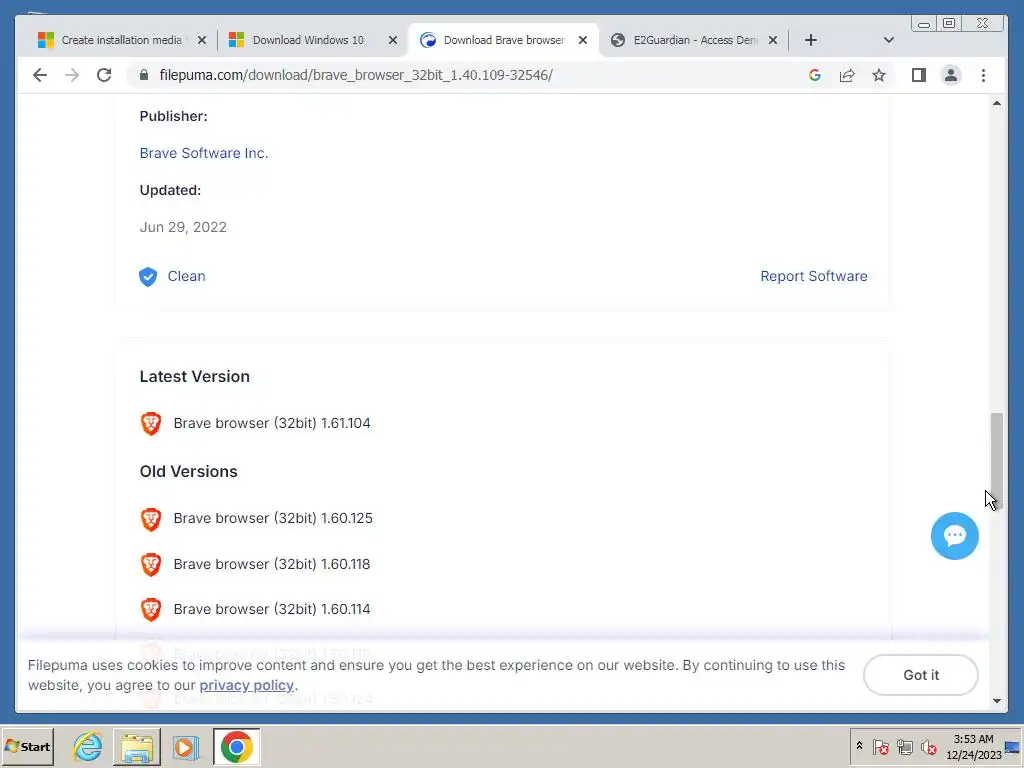Viewport: 1024px width, 768px height.
Task: Accept cookies with Got it button
Action: [x=920, y=675]
